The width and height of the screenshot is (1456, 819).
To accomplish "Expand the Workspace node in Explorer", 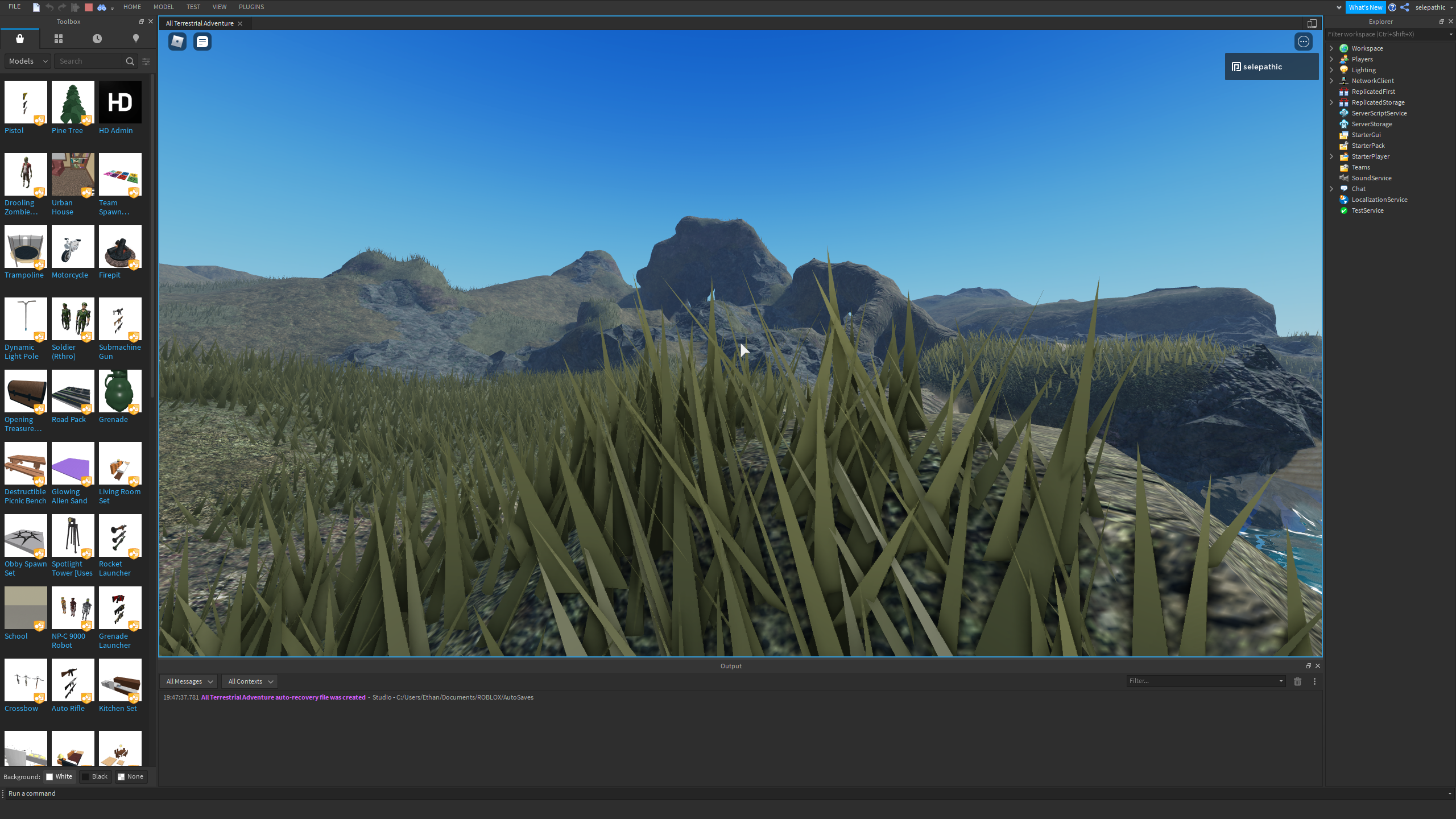I will click(1331, 48).
